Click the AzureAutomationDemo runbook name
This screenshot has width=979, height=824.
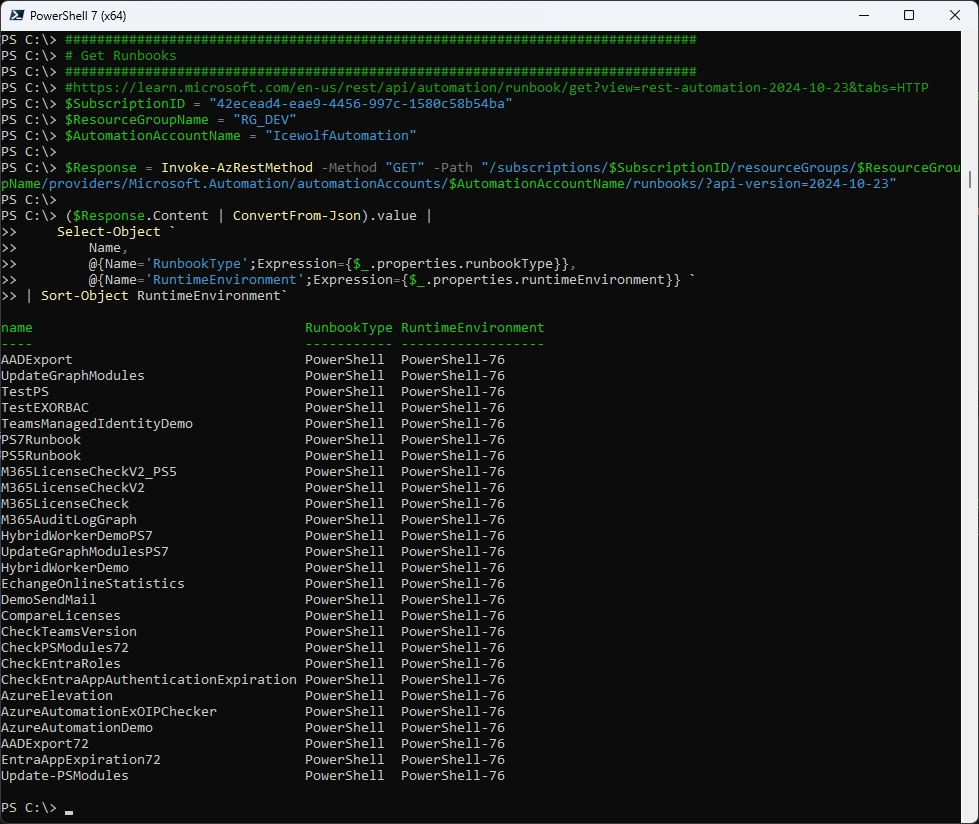coord(77,728)
